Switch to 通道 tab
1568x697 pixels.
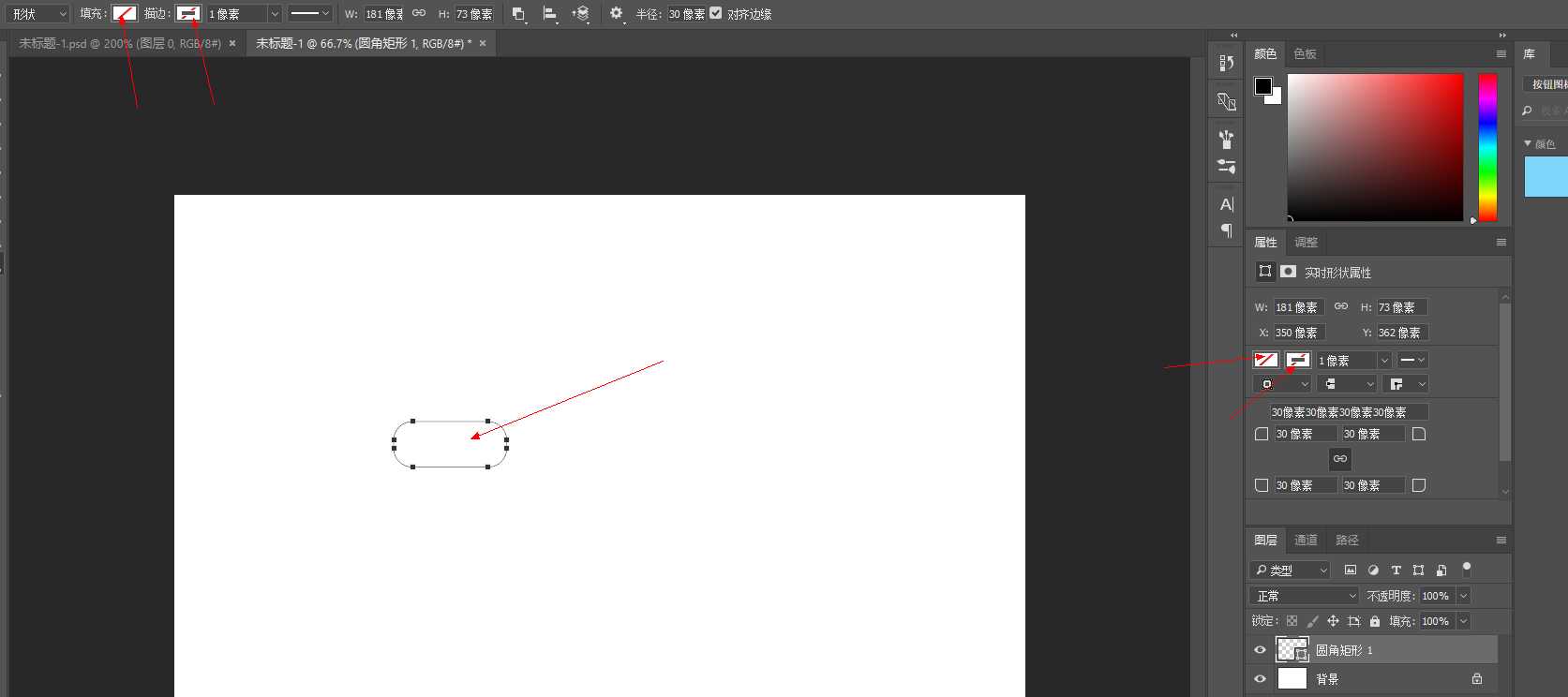[1306, 541]
